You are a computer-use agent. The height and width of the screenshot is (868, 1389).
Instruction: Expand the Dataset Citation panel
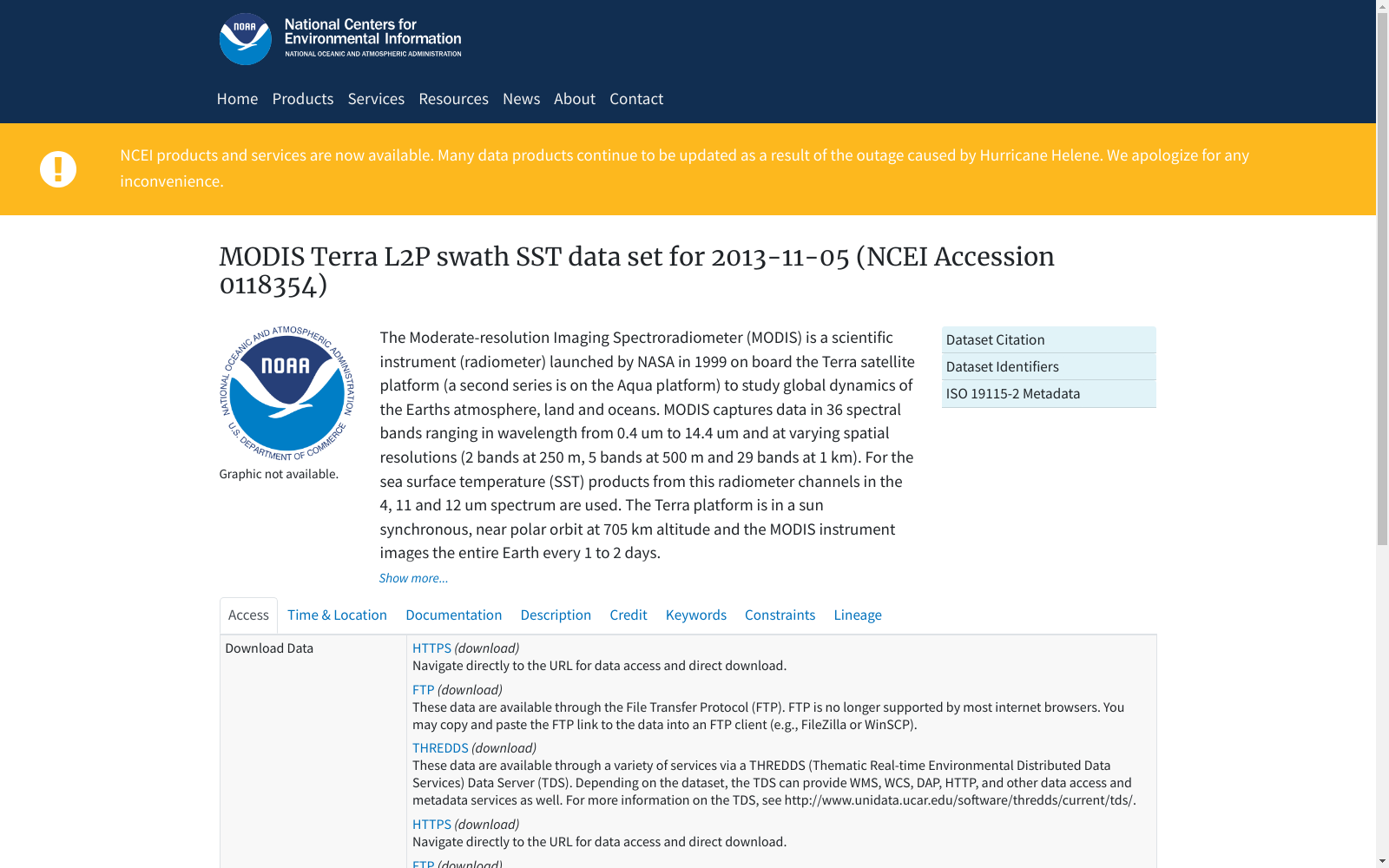point(1049,339)
